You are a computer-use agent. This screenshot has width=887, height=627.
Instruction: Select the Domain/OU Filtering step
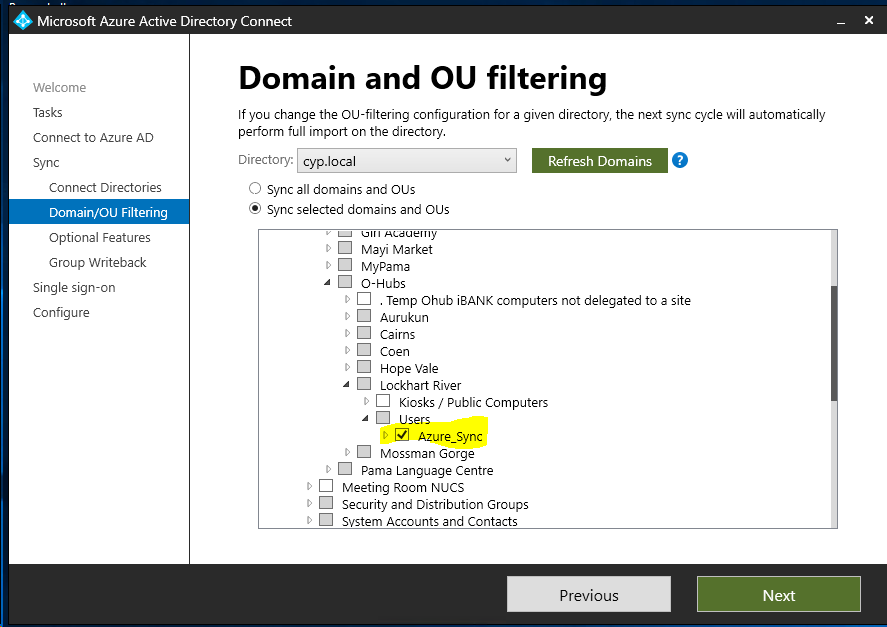99,212
